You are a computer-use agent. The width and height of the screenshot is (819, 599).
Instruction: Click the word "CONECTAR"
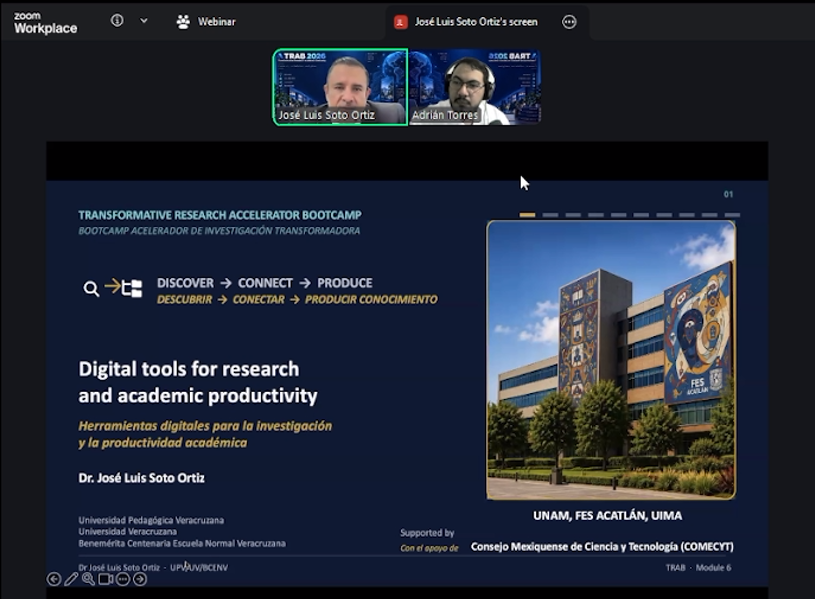pos(259,300)
